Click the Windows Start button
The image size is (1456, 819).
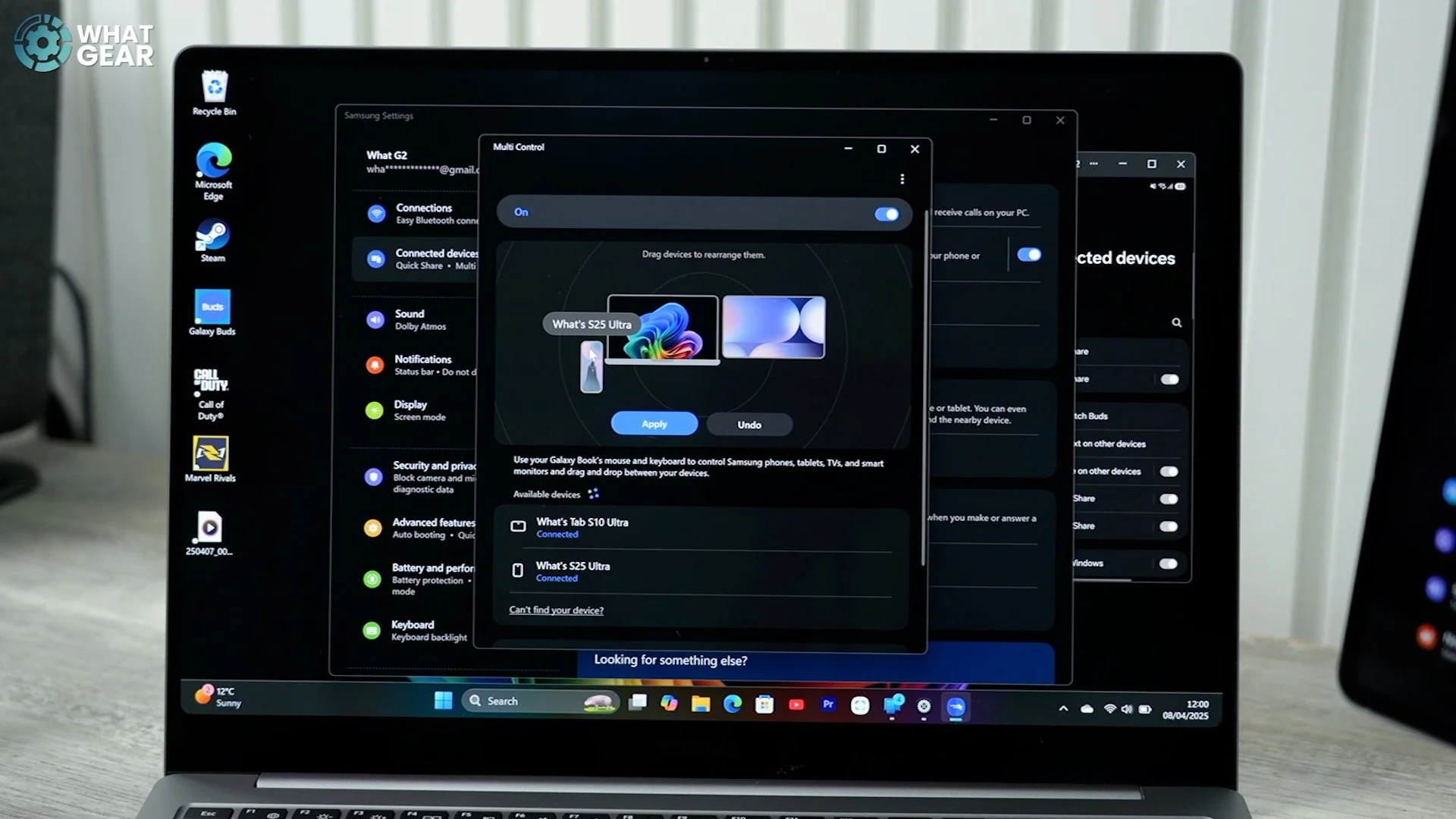[x=443, y=701]
